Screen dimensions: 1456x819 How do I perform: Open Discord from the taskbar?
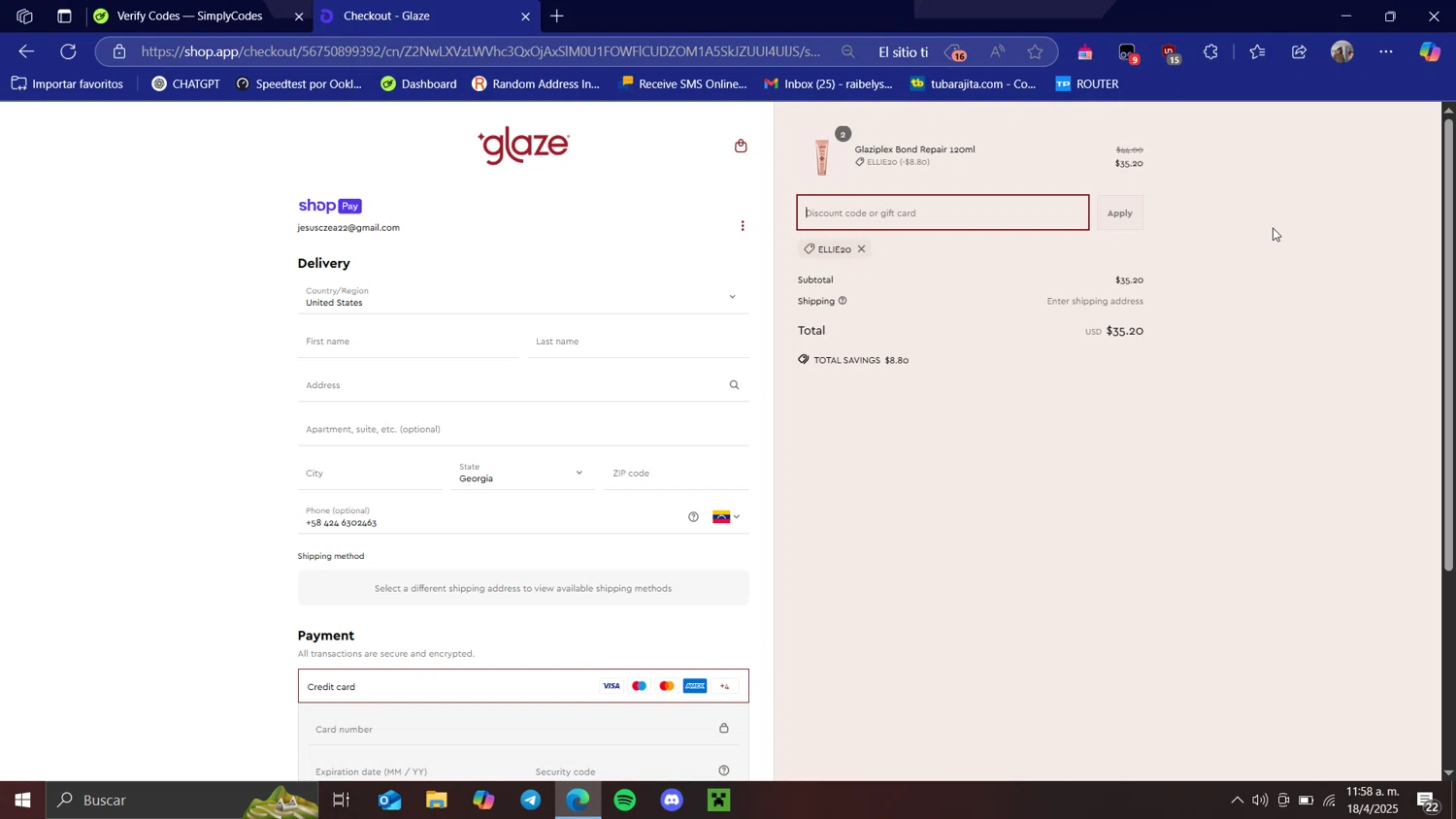pyautogui.click(x=673, y=801)
